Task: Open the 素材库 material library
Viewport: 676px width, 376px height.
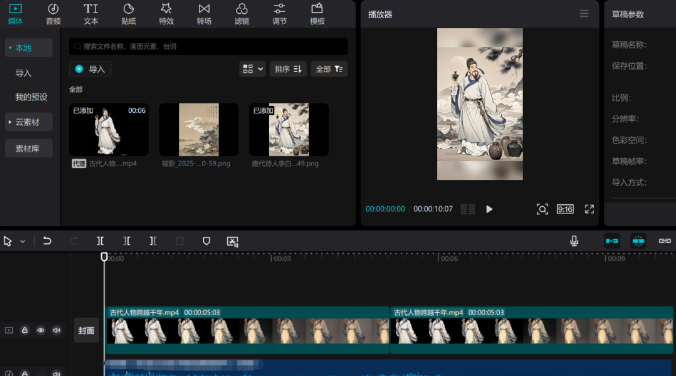Action: (28, 148)
